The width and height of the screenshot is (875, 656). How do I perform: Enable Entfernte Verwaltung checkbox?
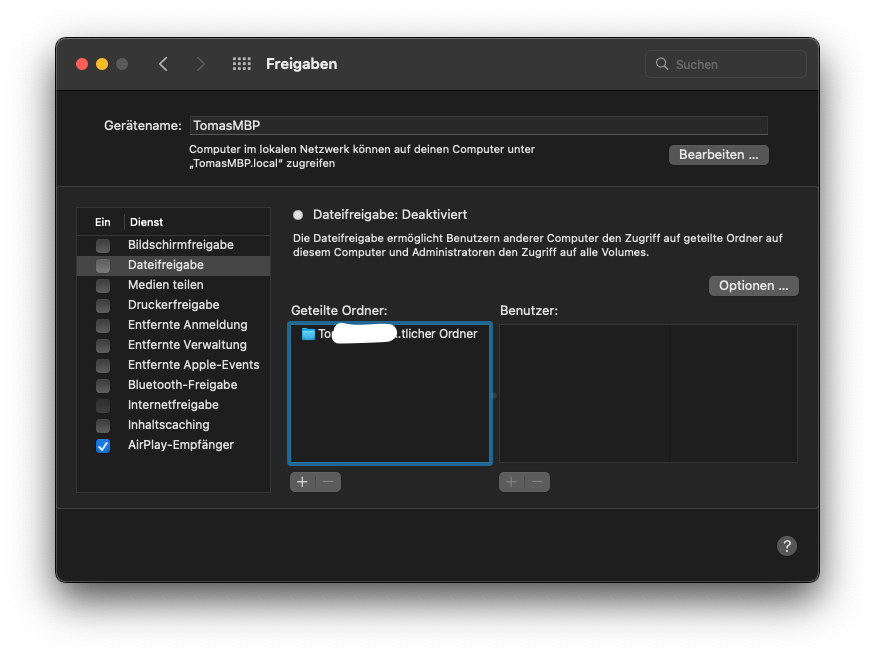click(103, 345)
